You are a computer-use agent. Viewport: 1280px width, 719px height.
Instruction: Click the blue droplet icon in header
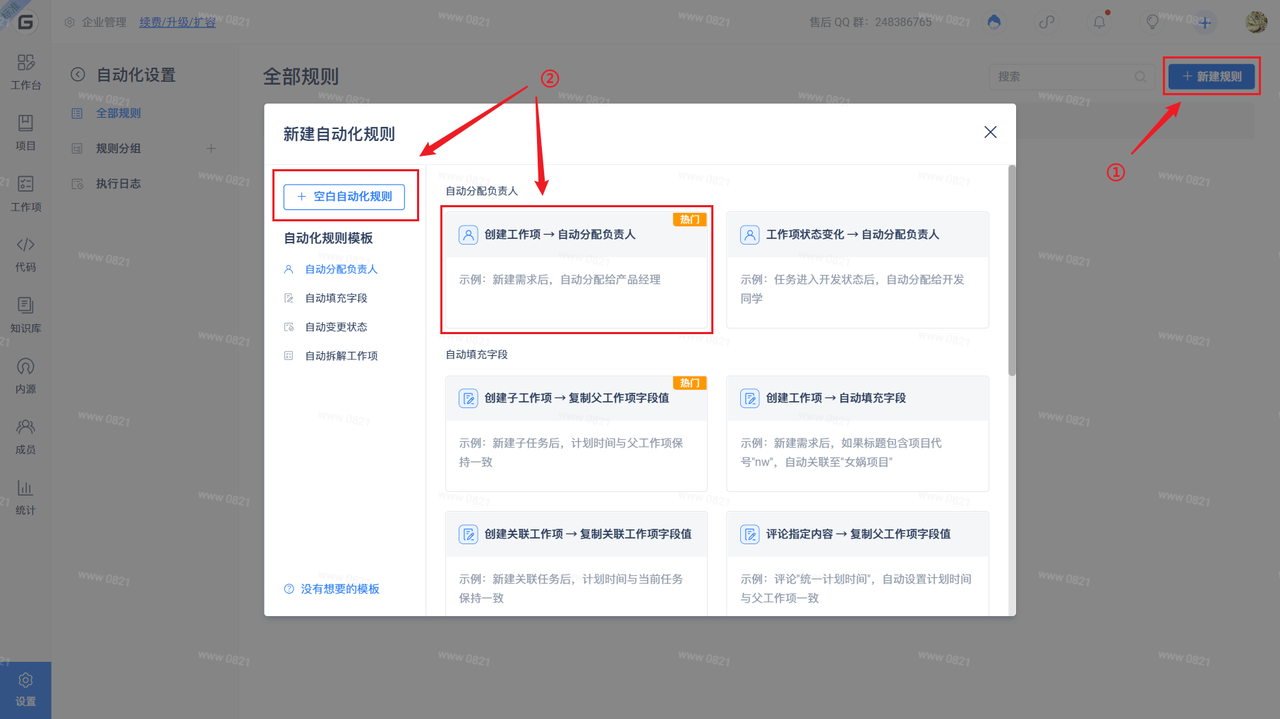pos(995,22)
